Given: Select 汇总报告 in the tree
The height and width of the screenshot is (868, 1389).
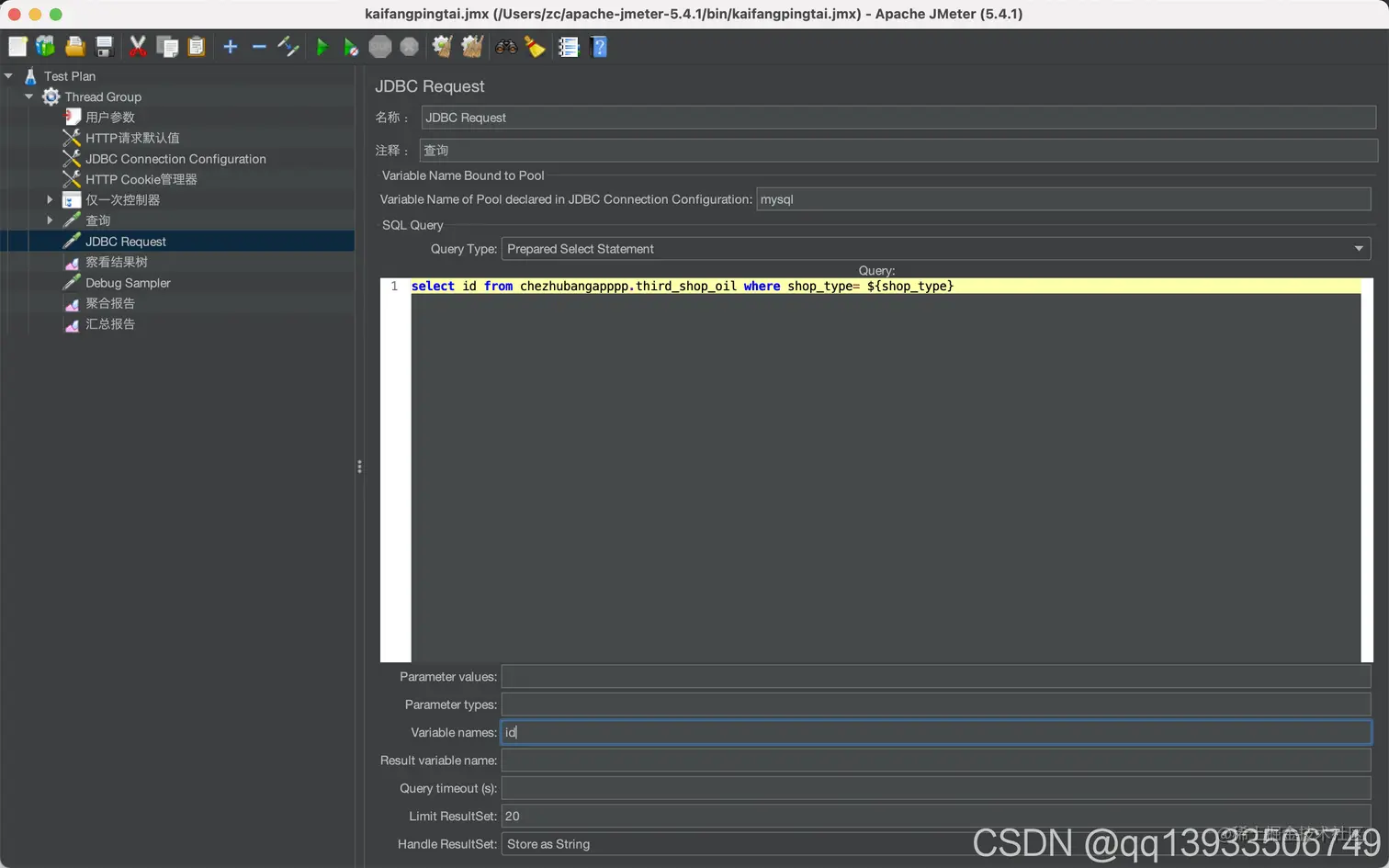Looking at the screenshot, I should click(110, 324).
